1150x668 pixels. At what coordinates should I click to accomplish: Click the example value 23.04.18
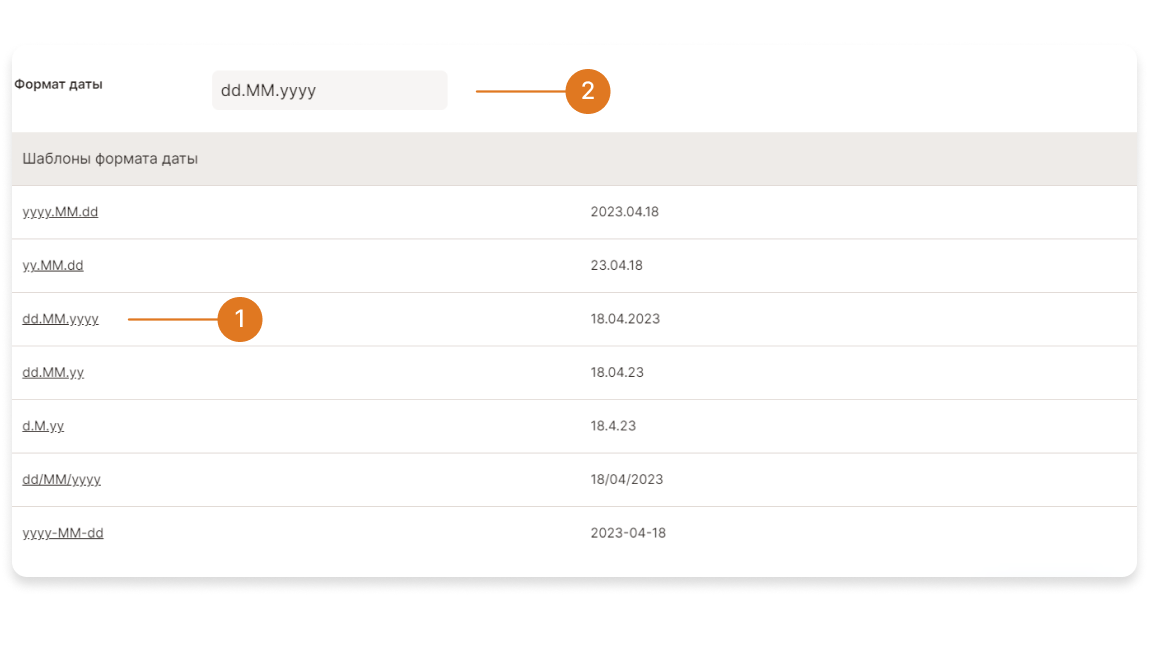(616, 266)
